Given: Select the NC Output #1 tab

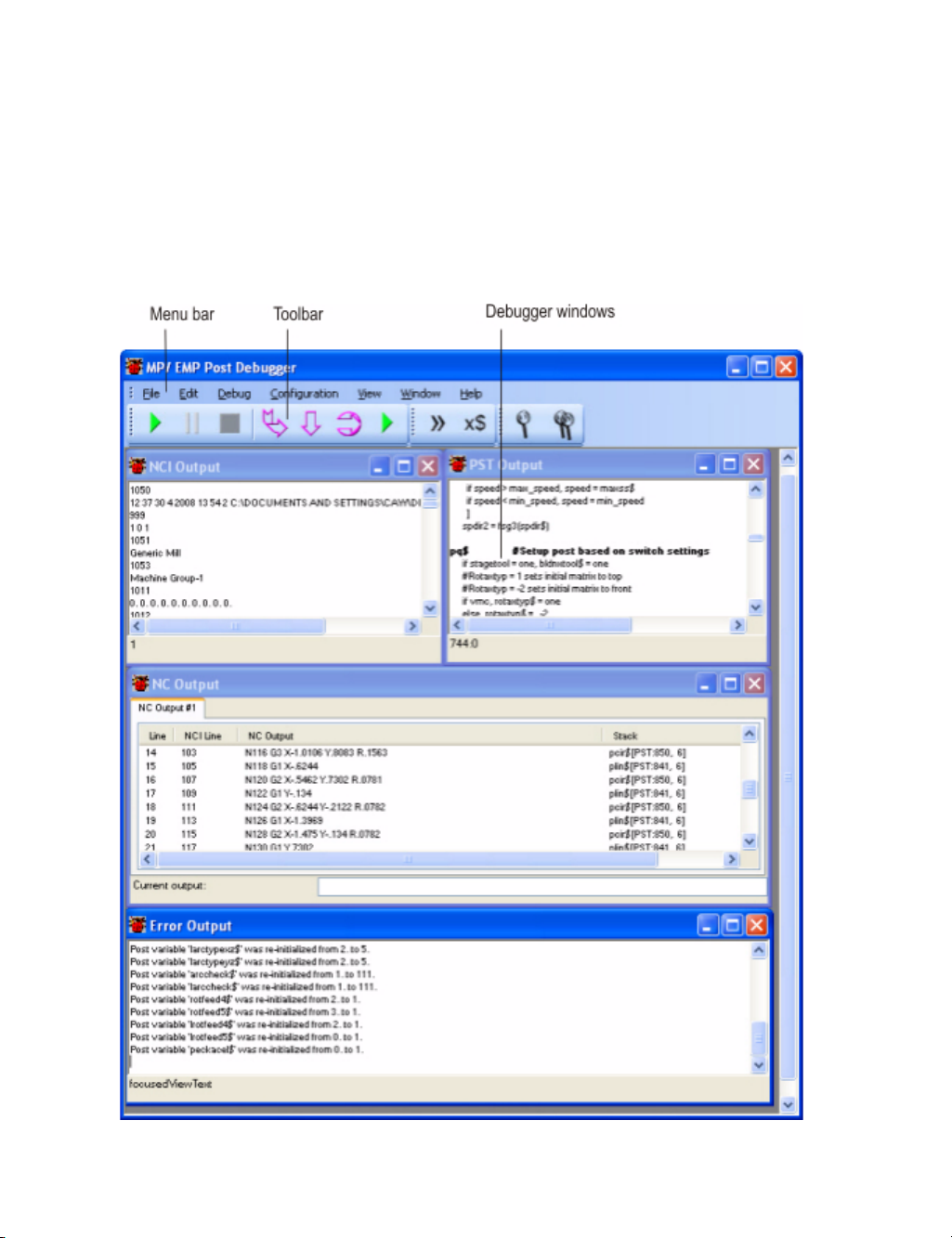Looking at the screenshot, I should point(167,709).
